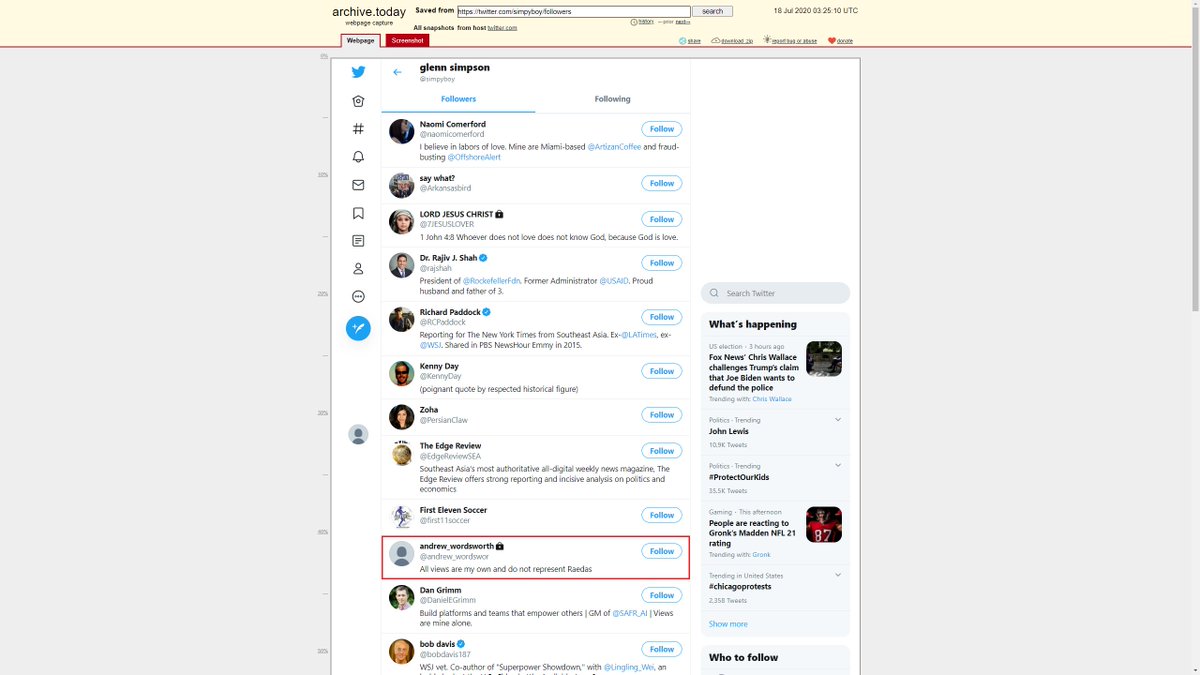Click into the Search Twitter field
This screenshot has height=675, width=1200.
(x=775, y=293)
